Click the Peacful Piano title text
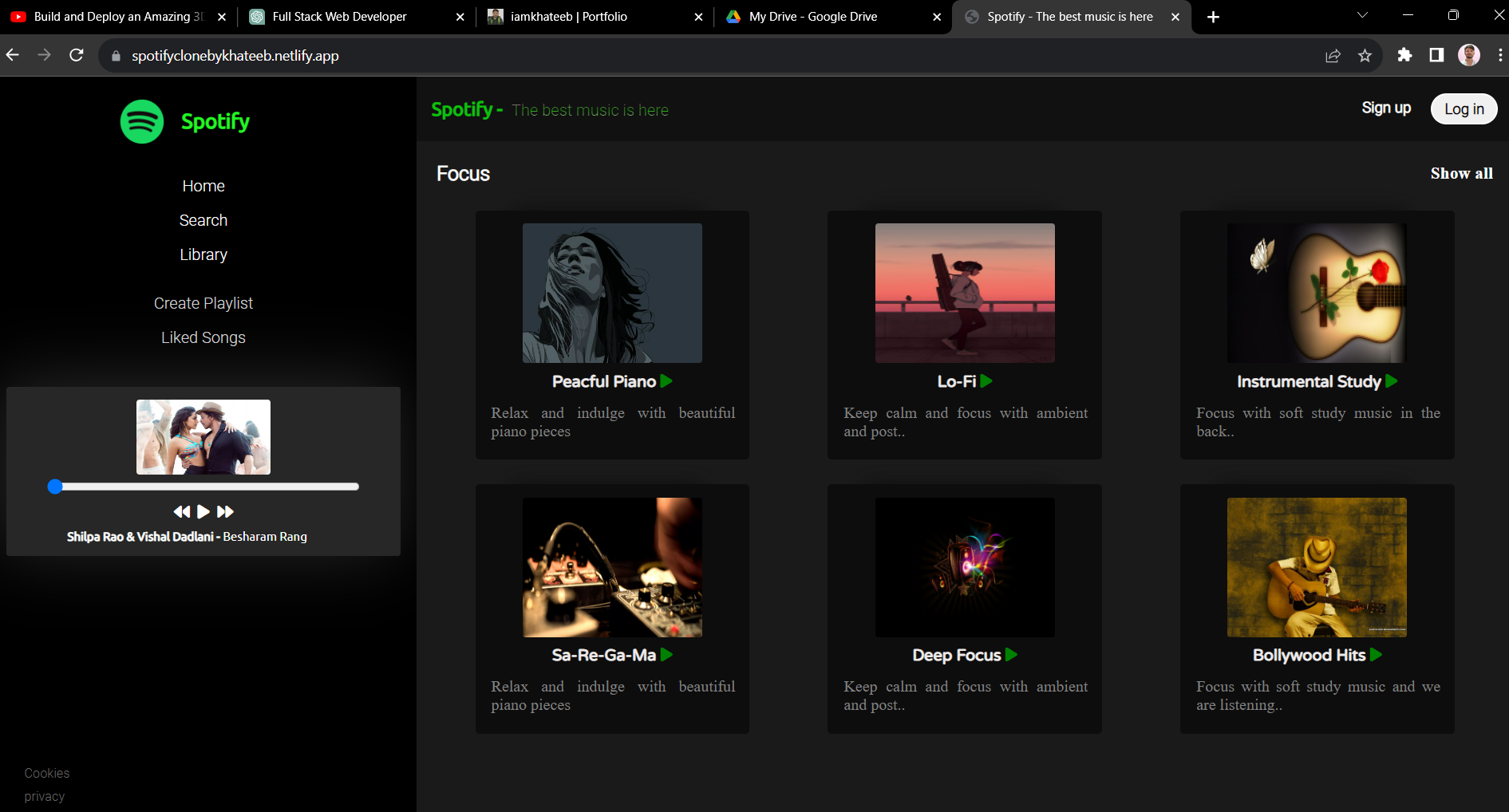The image size is (1509, 812). (x=604, y=381)
